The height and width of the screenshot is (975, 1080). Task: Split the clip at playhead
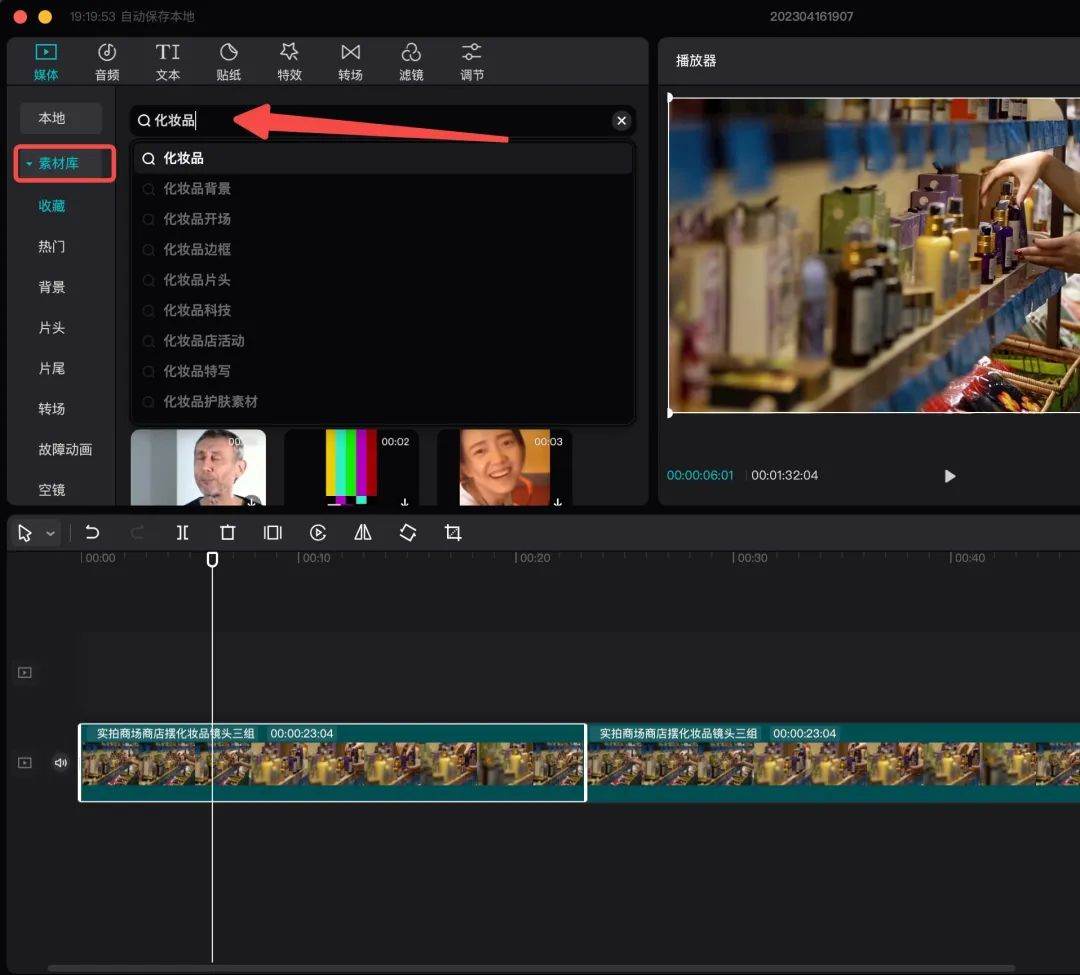pos(183,532)
